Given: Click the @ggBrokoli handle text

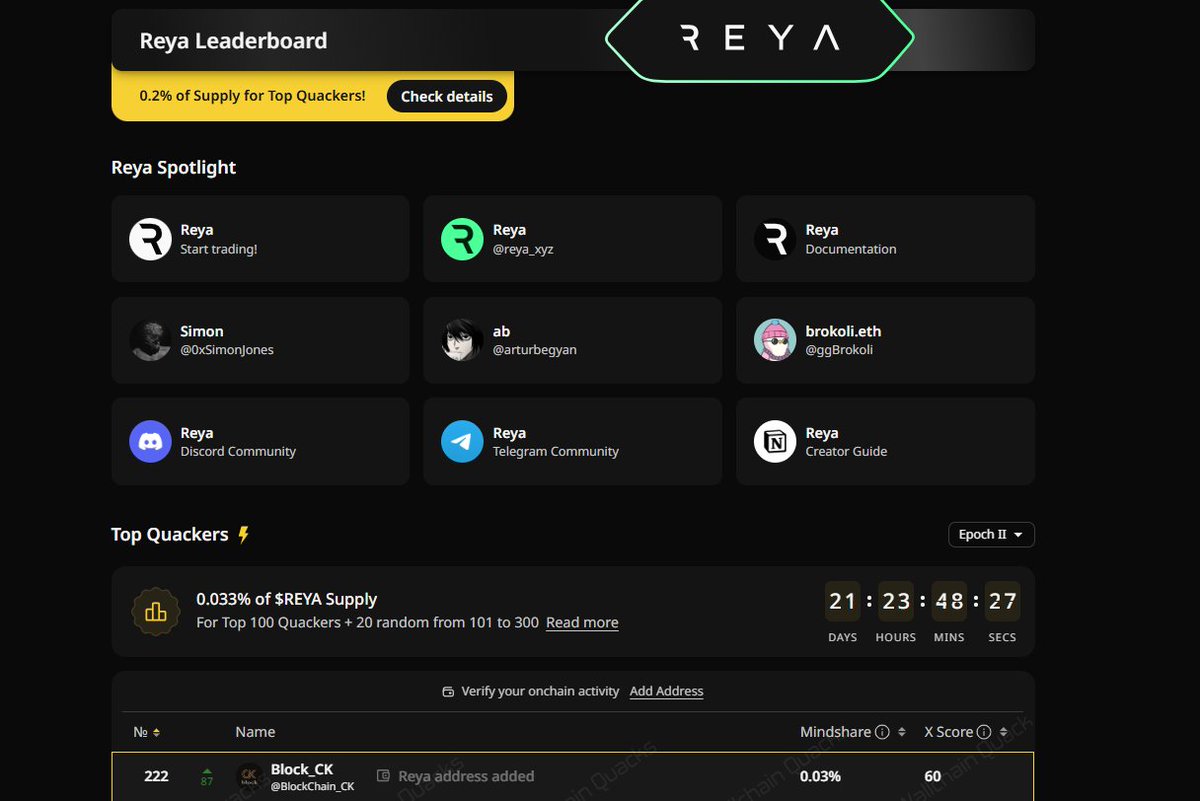Looking at the screenshot, I should (839, 350).
